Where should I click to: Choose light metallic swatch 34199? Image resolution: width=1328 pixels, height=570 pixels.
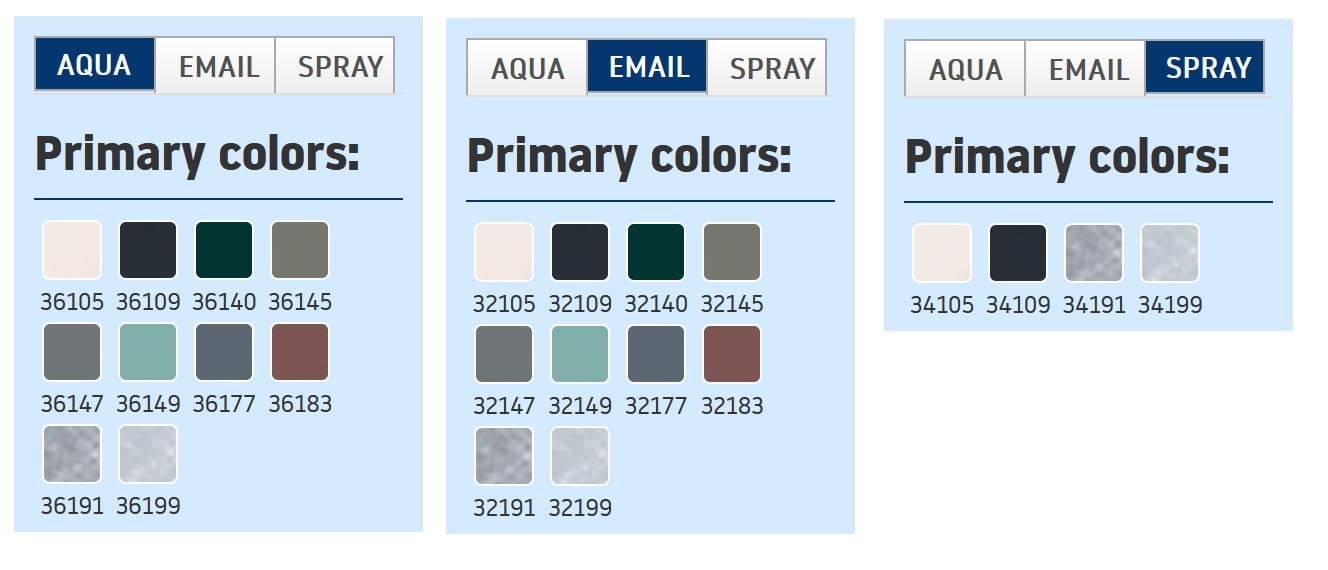click(x=1170, y=253)
